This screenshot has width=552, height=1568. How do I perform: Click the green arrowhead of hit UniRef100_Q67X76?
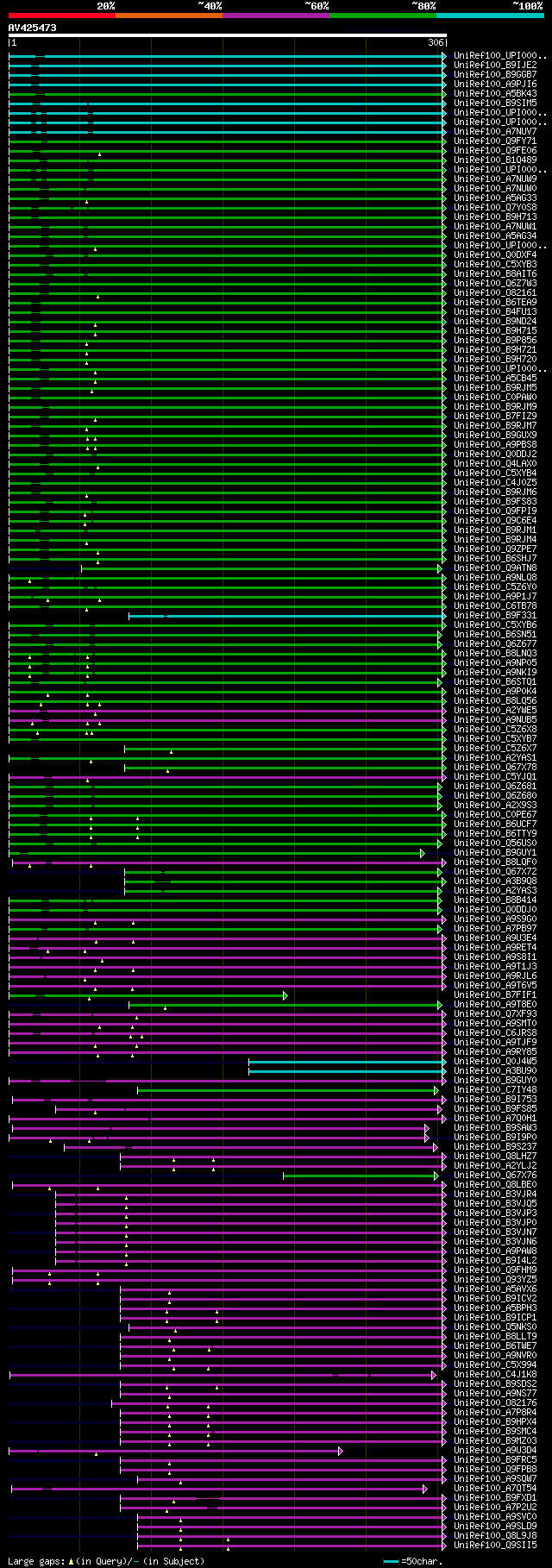436,1176
